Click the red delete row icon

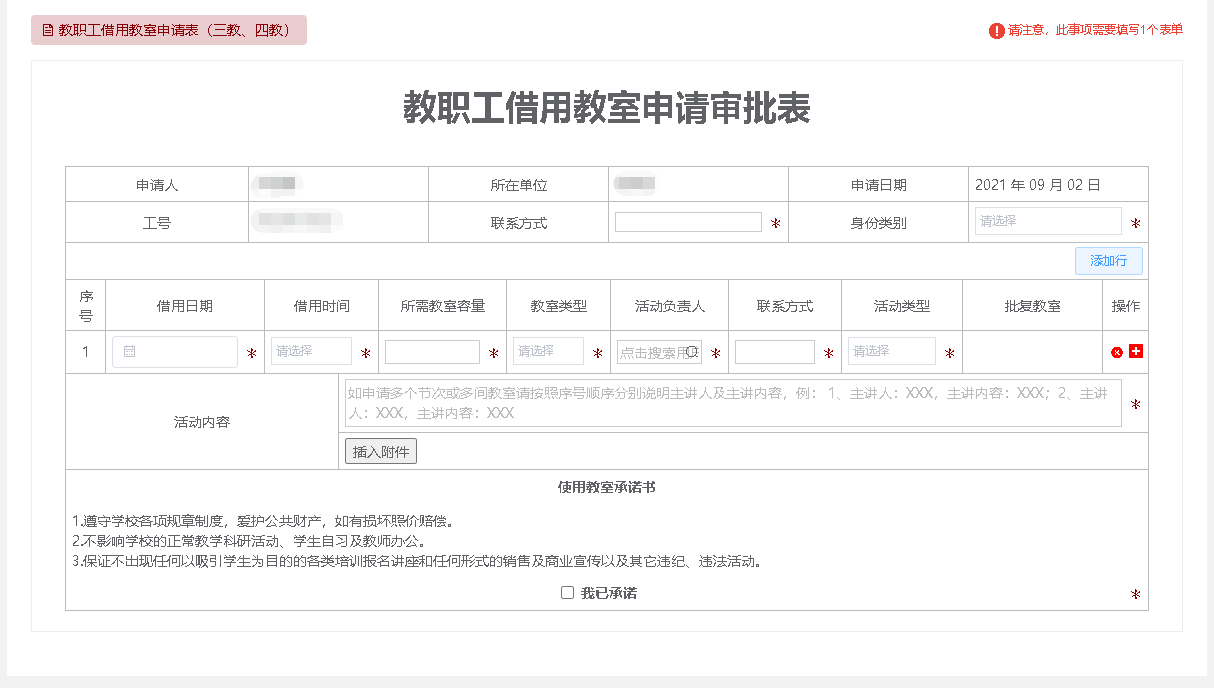pyautogui.click(x=1117, y=352)
